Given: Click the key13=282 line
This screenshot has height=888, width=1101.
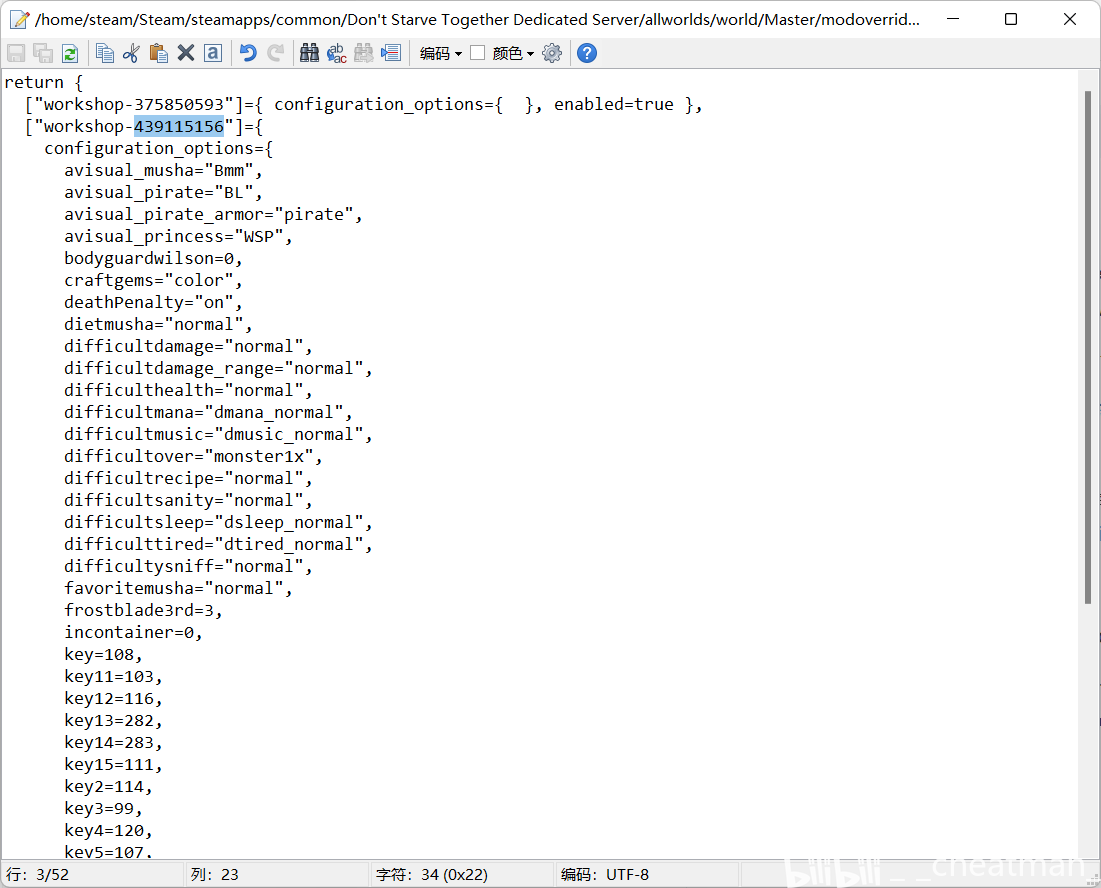Looking at the screenshot, I should click(x=113, y=720).
